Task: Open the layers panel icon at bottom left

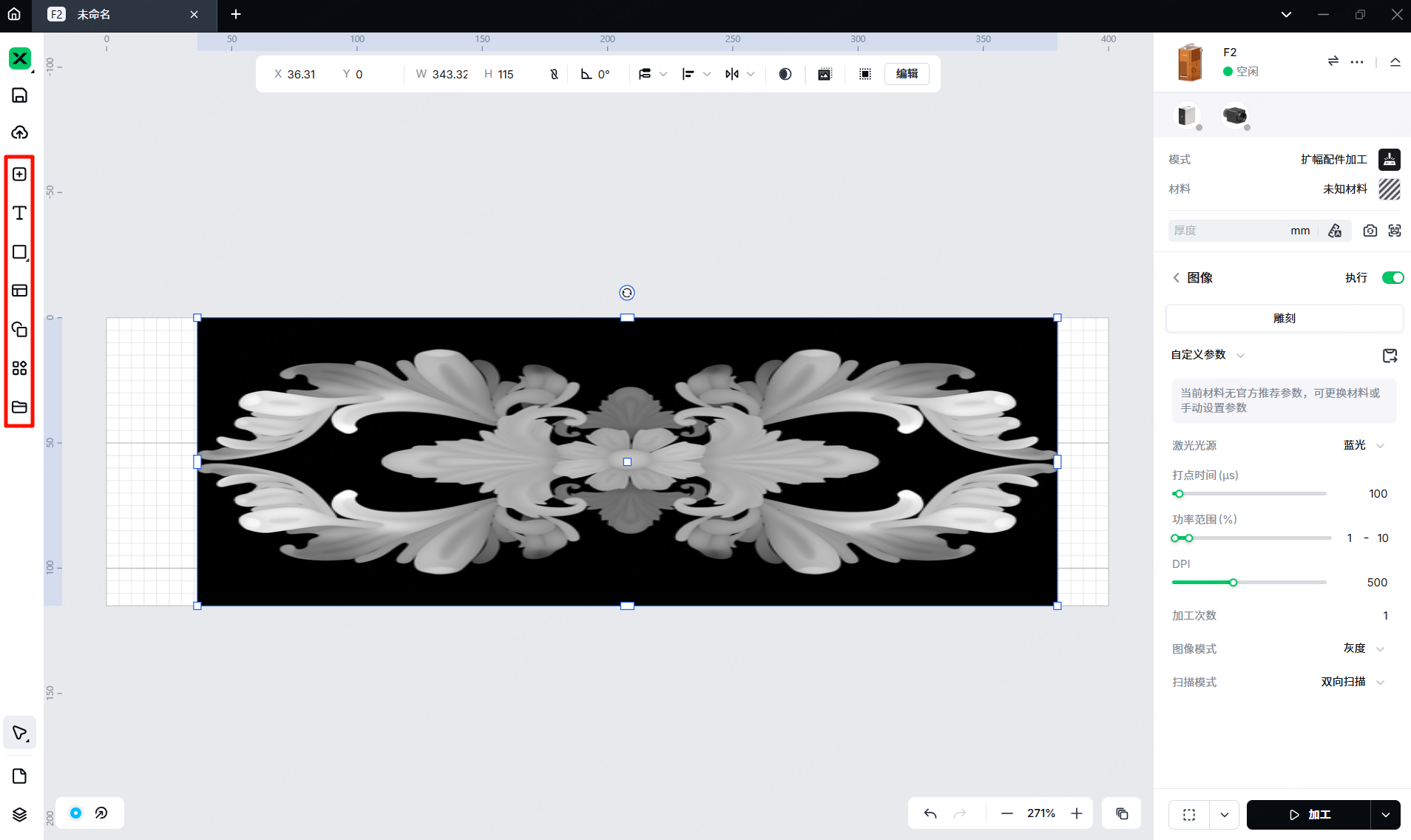Action: (x=19, y=813)
